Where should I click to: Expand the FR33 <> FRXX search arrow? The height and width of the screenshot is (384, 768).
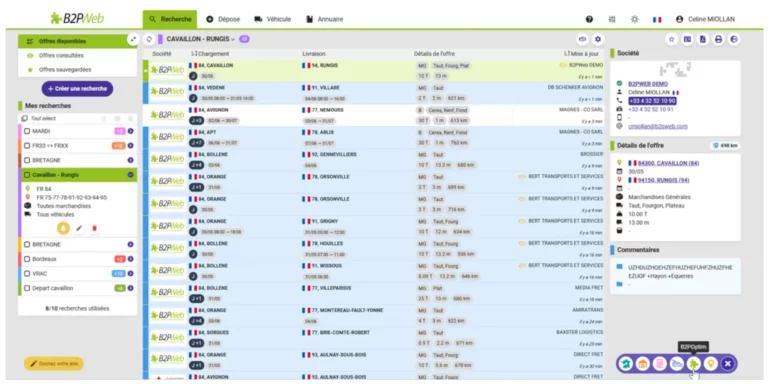point(130,146)
